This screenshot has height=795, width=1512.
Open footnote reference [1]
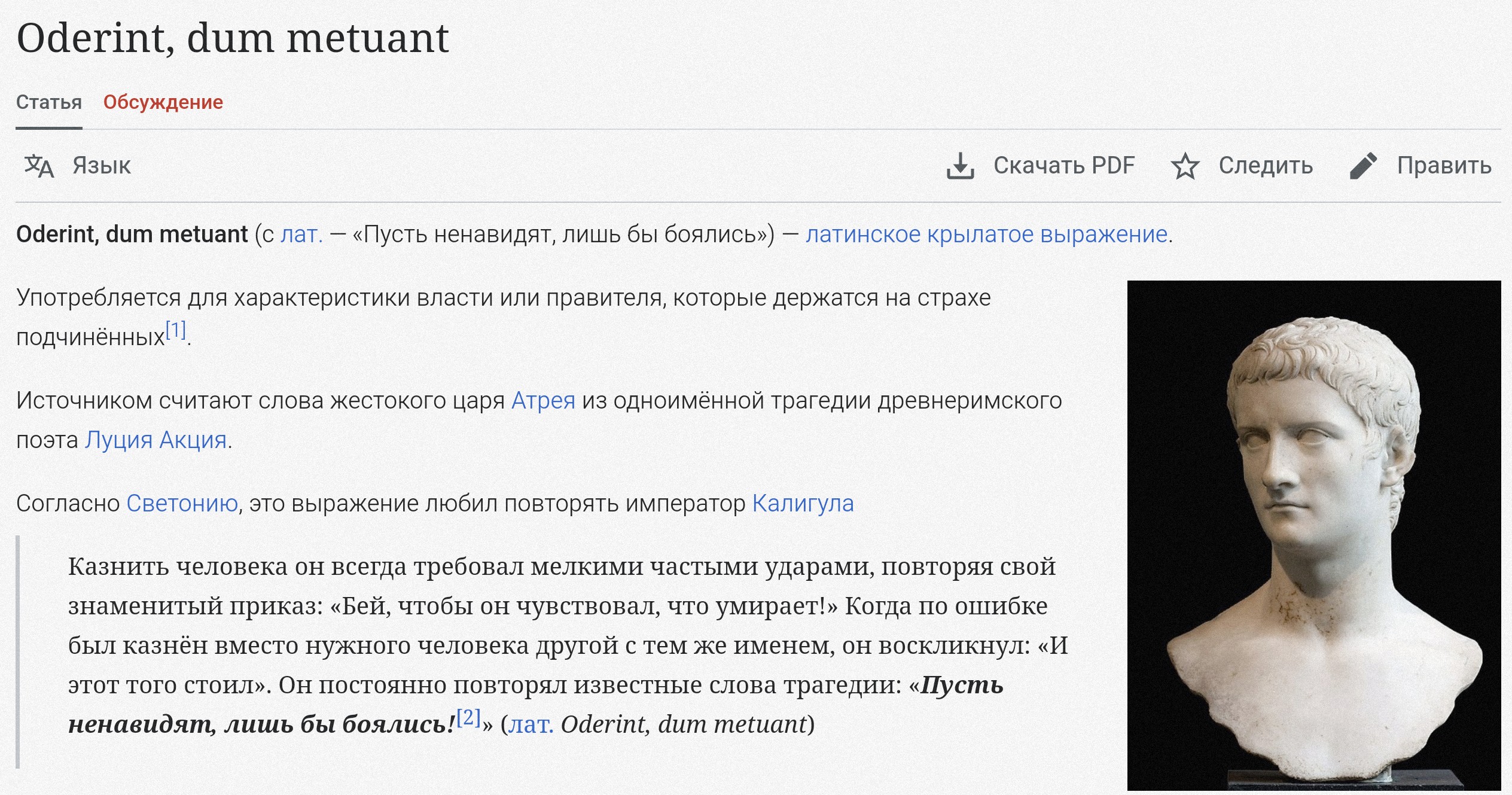[176, 330]
